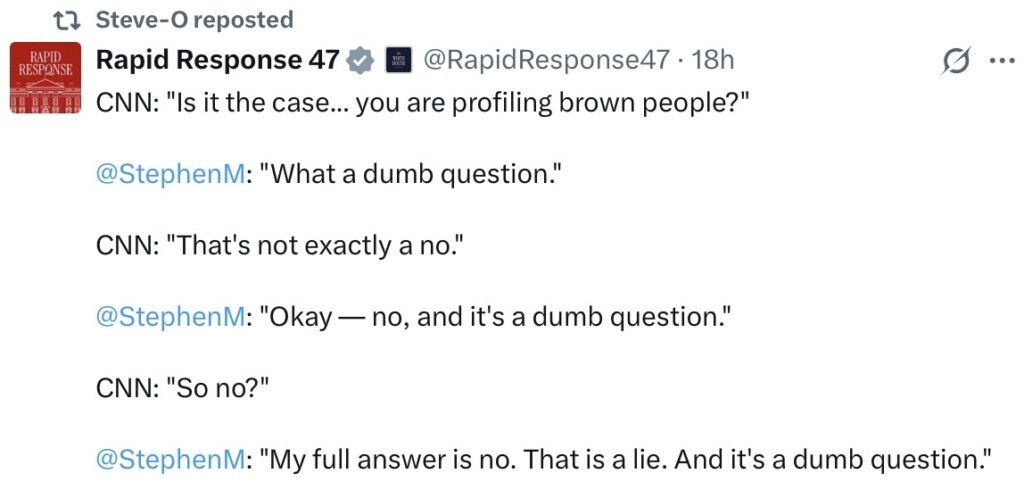
Task: Open the post via the 18h timestamp
Action: point(713,60)
